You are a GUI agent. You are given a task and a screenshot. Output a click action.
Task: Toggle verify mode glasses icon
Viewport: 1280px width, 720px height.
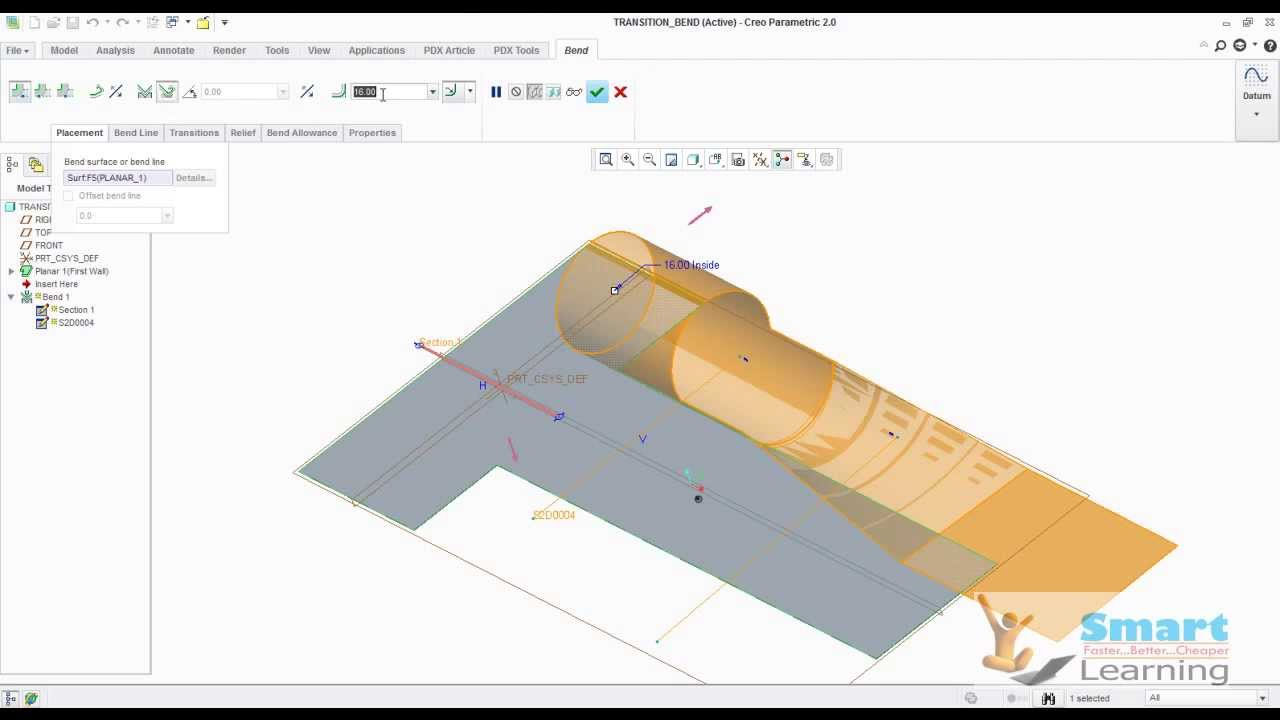point(574,92)
